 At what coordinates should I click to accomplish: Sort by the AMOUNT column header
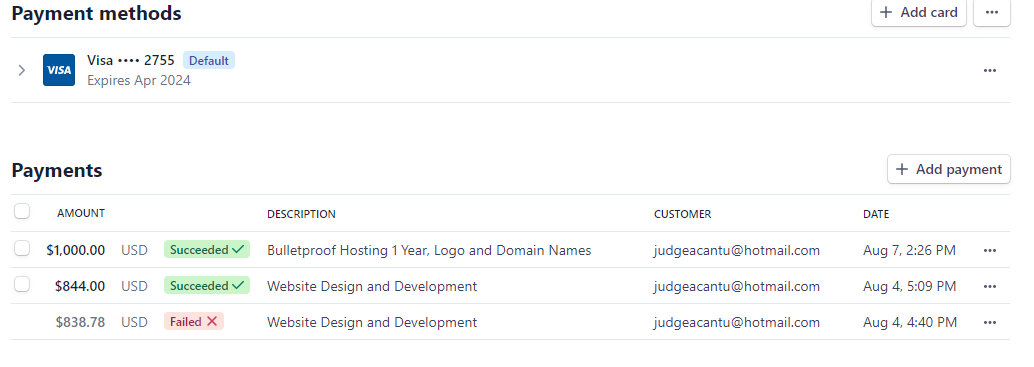(81, 213)
